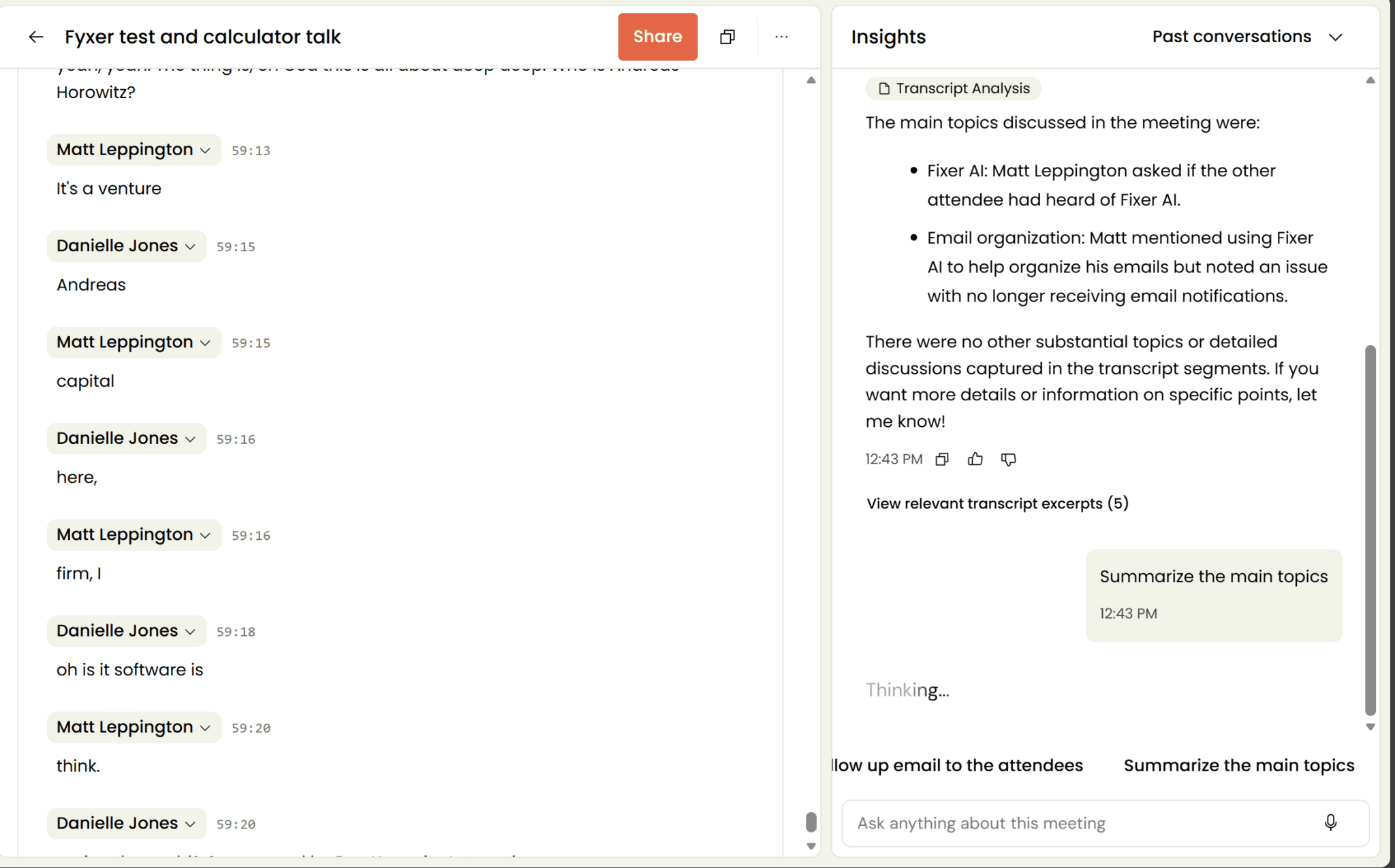Viewport: 1395px width, 868px height.
Task: Click the Insights panel heading
Action: 888,37
